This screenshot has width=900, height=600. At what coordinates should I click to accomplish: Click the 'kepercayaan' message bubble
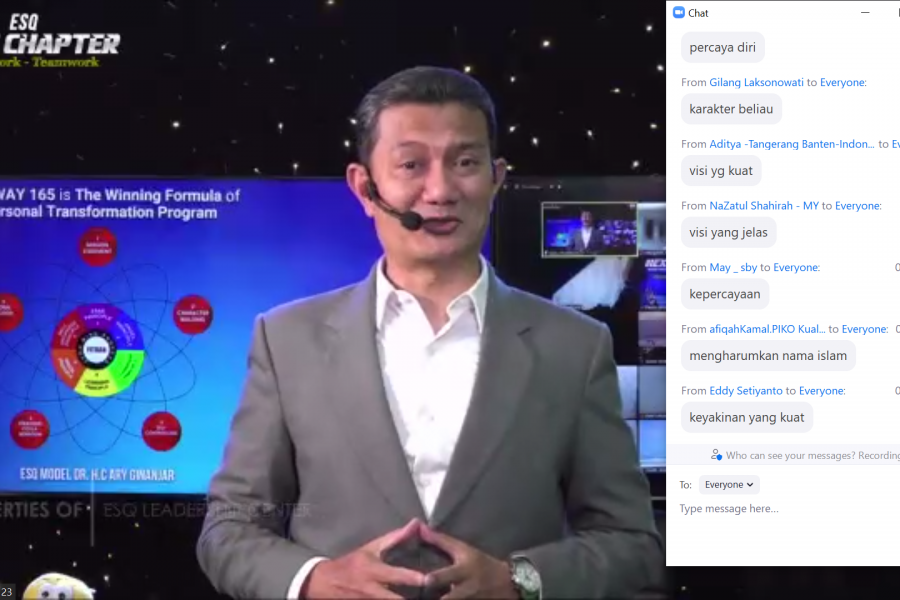click(725, 294)
